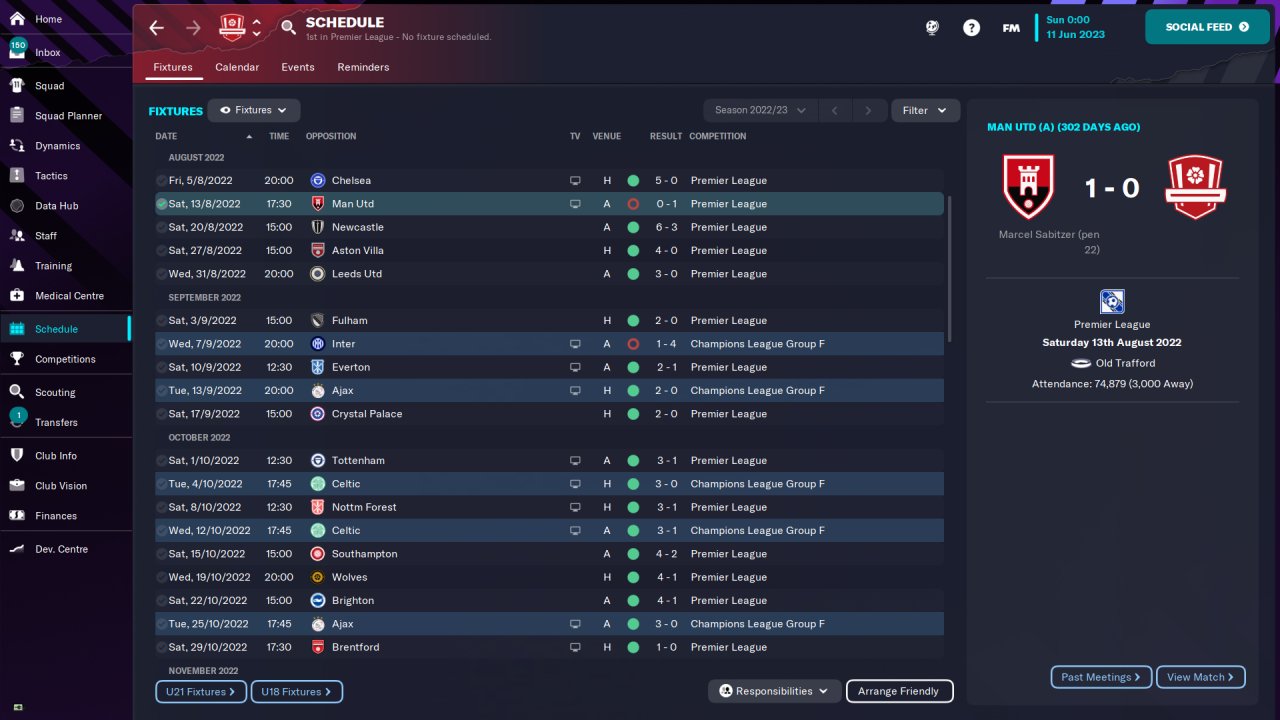Tick the checkbox for Fri, 5/8/2022 fixture
Screen dimensions: 1280x720
coord(161,181)
